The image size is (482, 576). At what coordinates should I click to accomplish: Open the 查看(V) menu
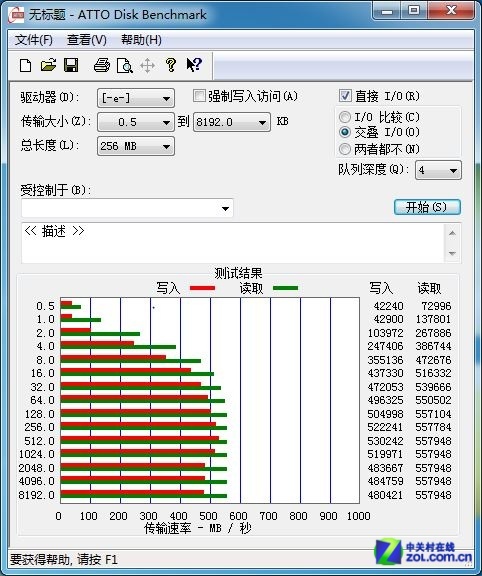click(x=87, y=40)
